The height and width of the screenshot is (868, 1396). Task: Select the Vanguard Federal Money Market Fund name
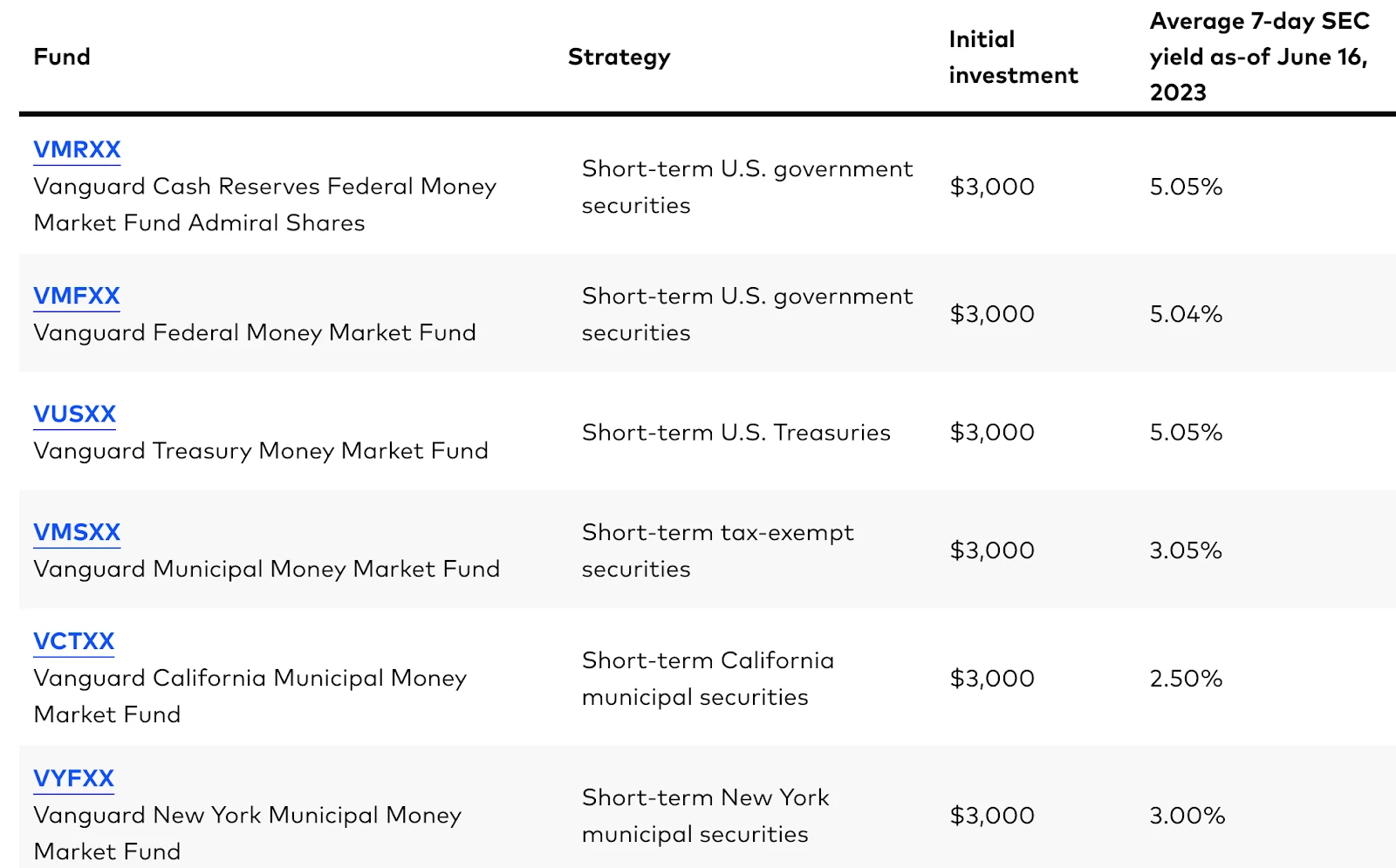tap(255, 333)
